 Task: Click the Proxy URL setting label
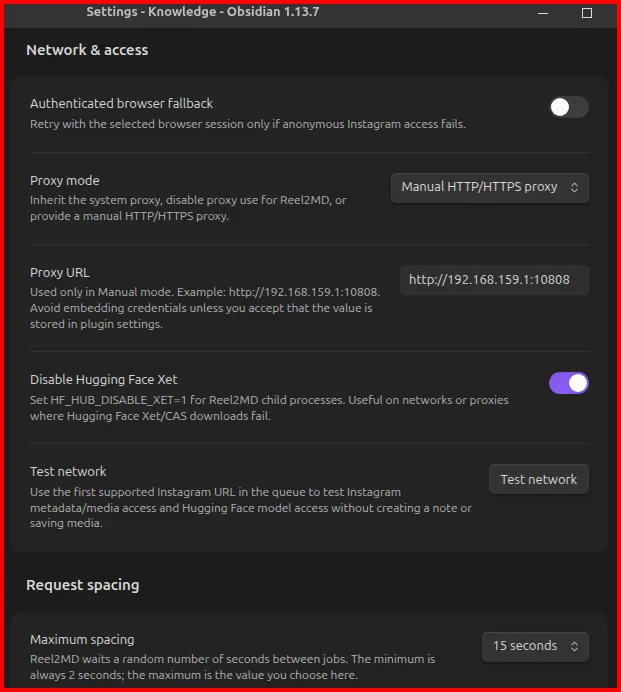[60, 273]
